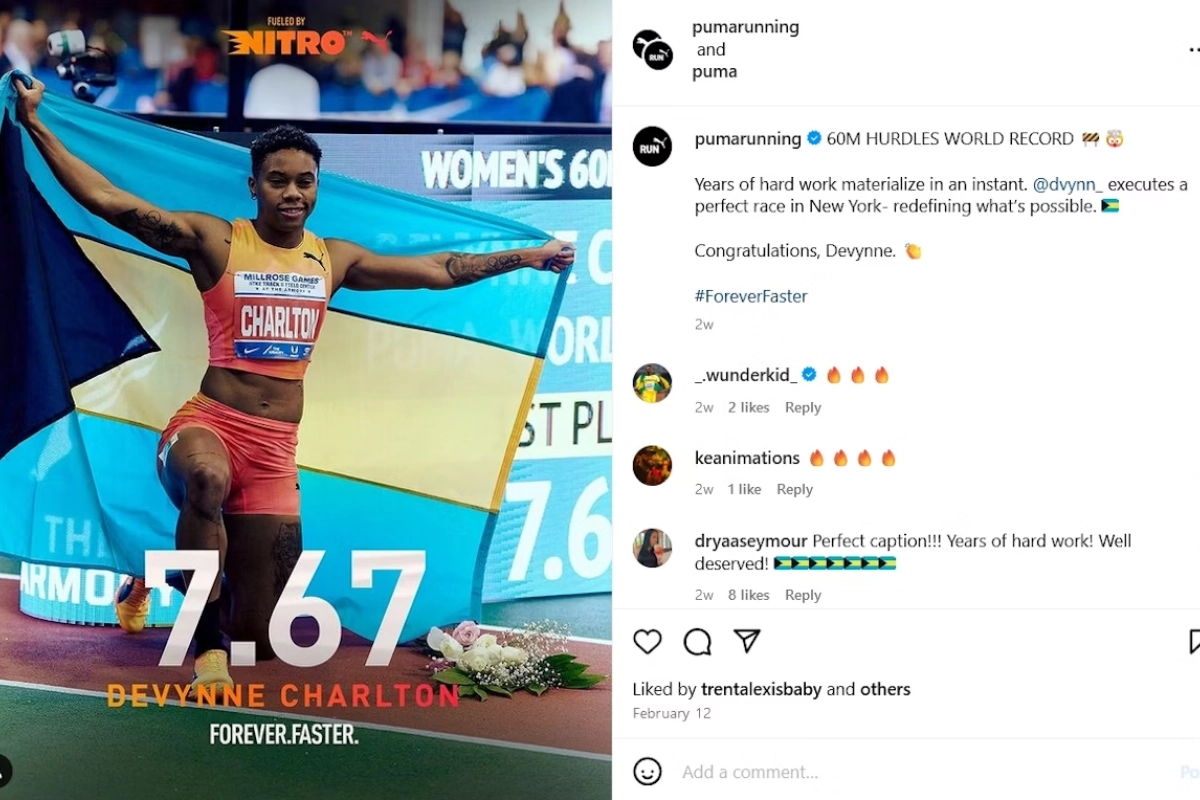Open the @dvynn_ mention in the caption
1200x800 pixels.
(1067, 184)
